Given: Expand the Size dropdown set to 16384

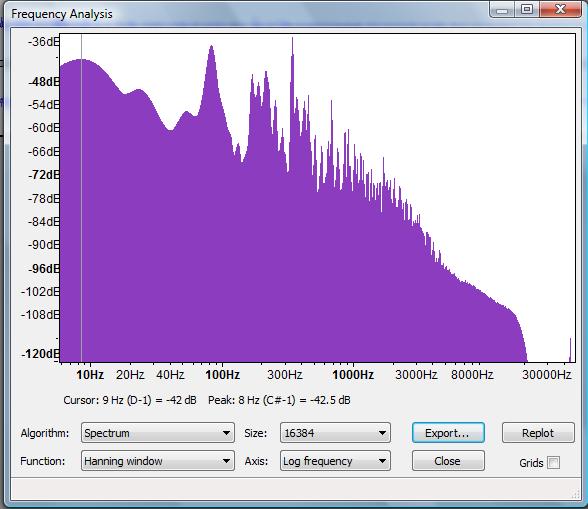Looking at the screenshot, I should pyautogui.click(x=335, y=433).
